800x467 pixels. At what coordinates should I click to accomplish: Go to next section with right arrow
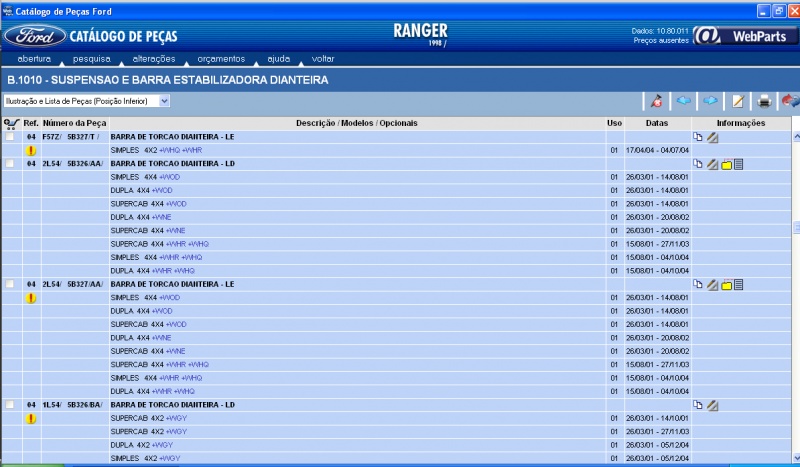point(710,101)
